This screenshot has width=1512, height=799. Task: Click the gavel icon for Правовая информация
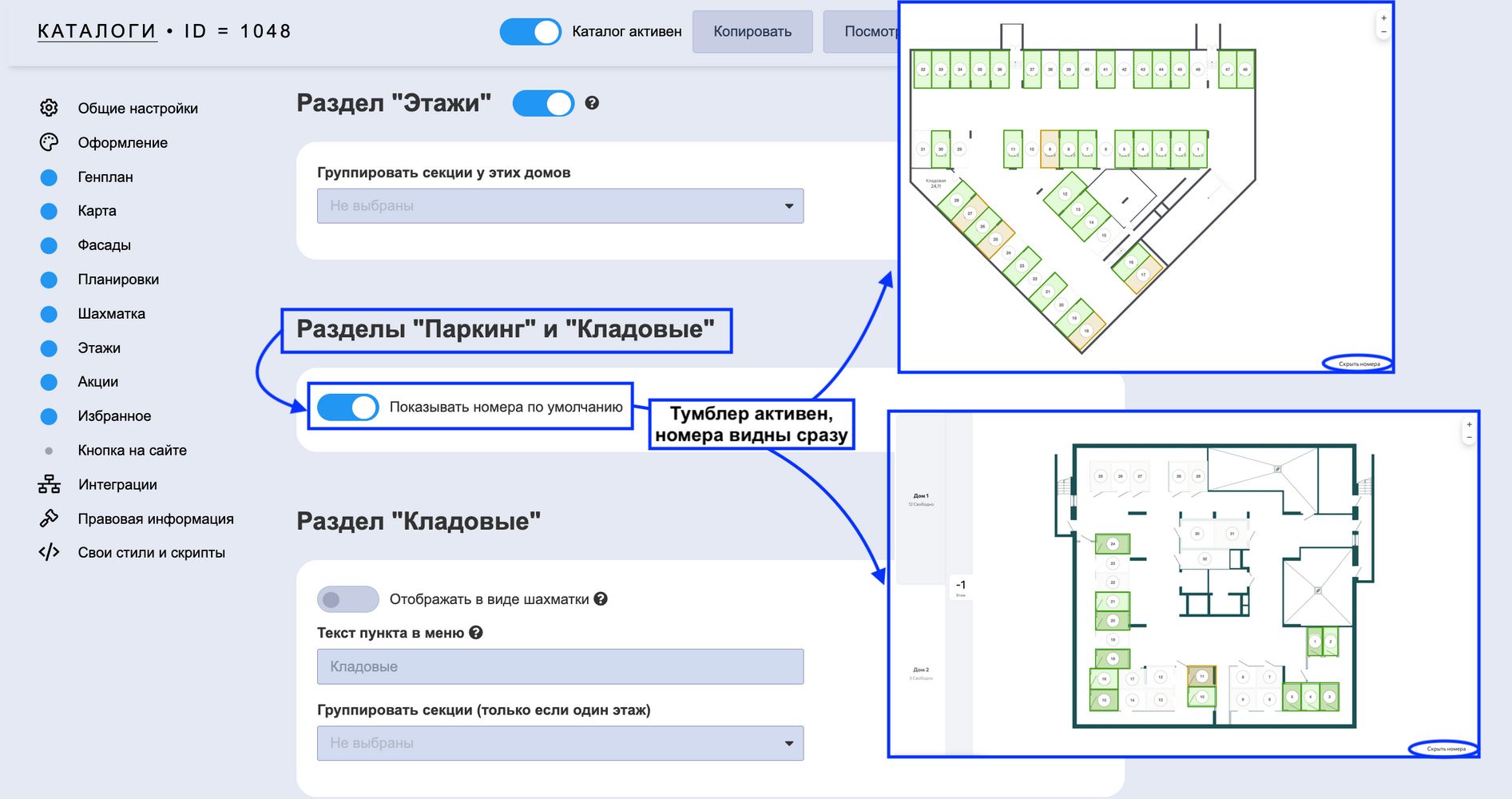click(x=49, y=519)
